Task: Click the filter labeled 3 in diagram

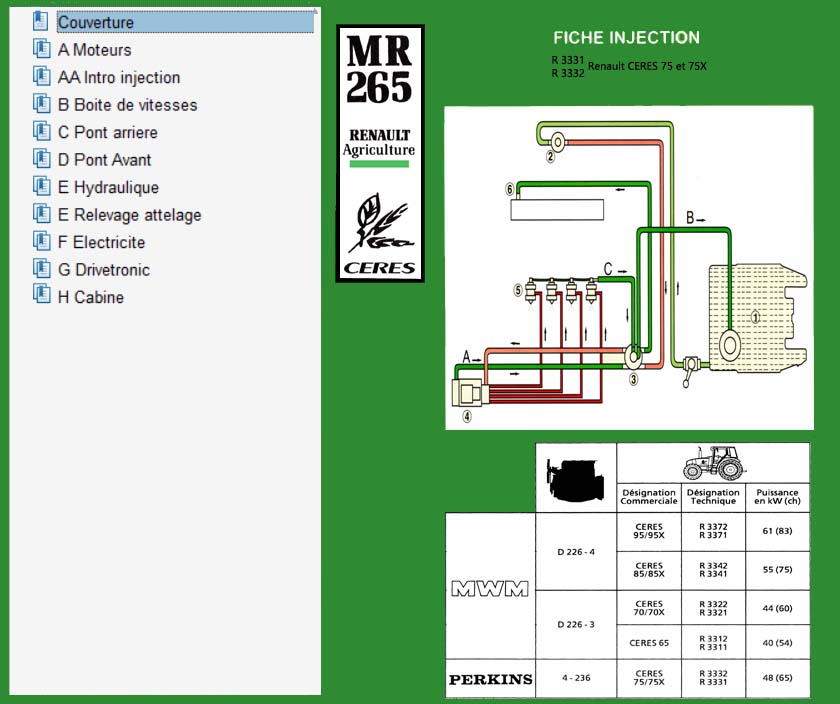Action: click(633, 356)
